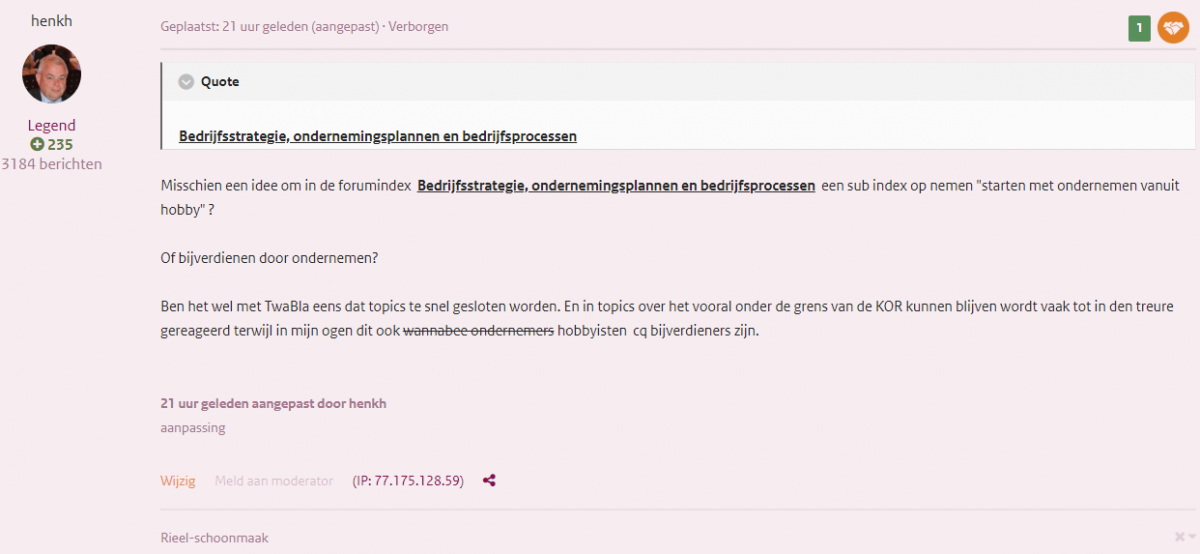
Task: Open quoted Bedrijfsstrategie link in the Quote box
Action: (378, 136)
